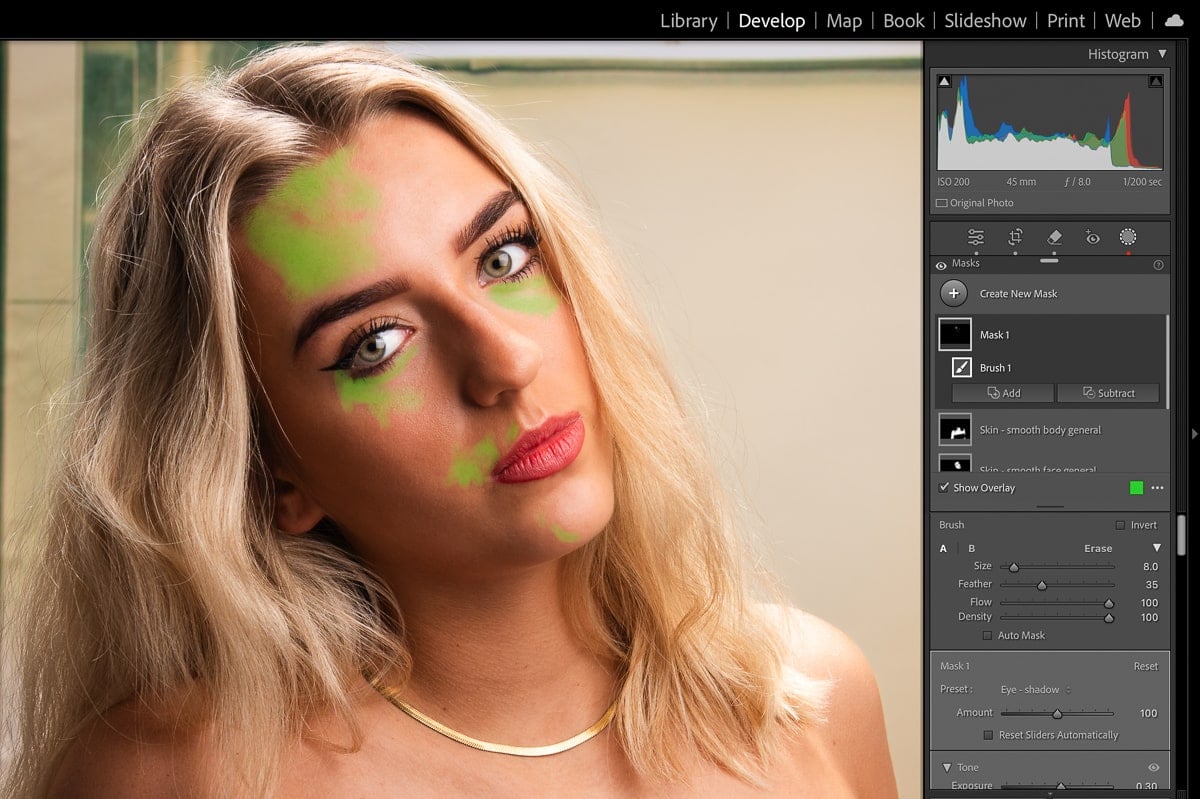Click the brush Size slider handle
Viewport: 1200px width, 799px height.
tap(1013, 567)
